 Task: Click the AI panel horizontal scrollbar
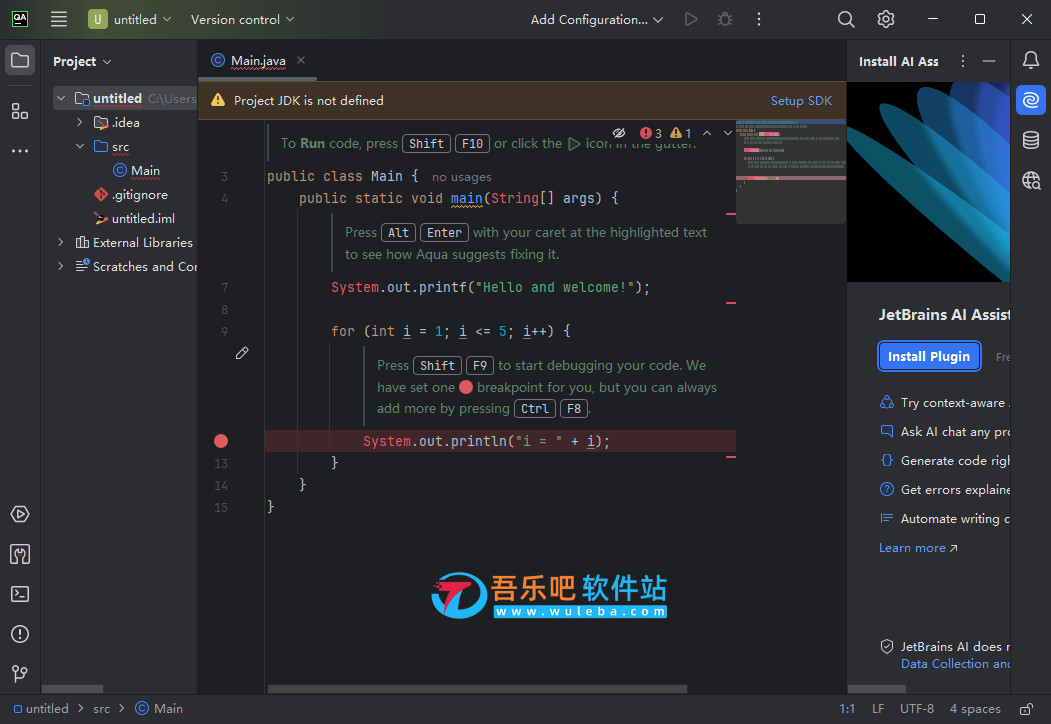coord(877,688)
